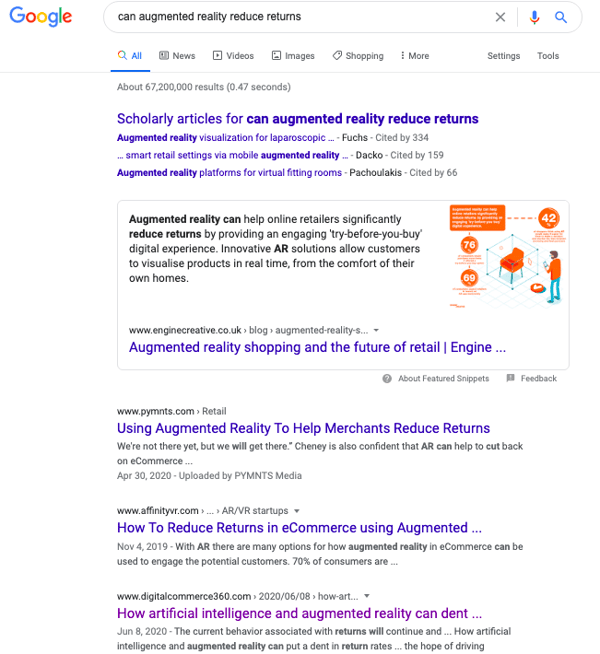Switch to the News tab

(x=177, y=56)
